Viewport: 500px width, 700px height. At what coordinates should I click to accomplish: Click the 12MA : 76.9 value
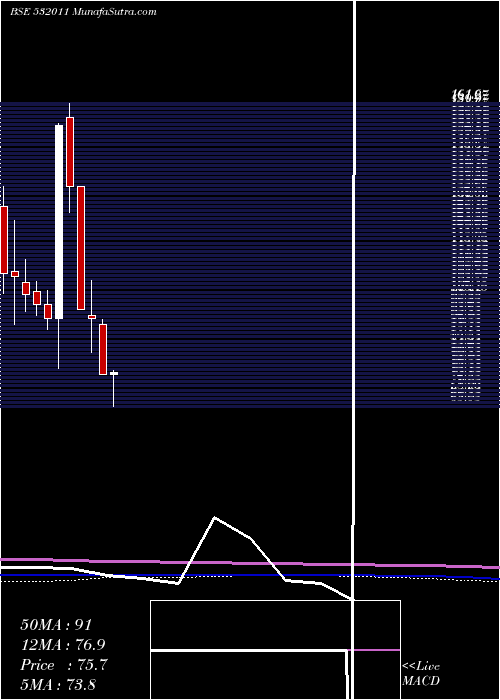tap(63, 645)
